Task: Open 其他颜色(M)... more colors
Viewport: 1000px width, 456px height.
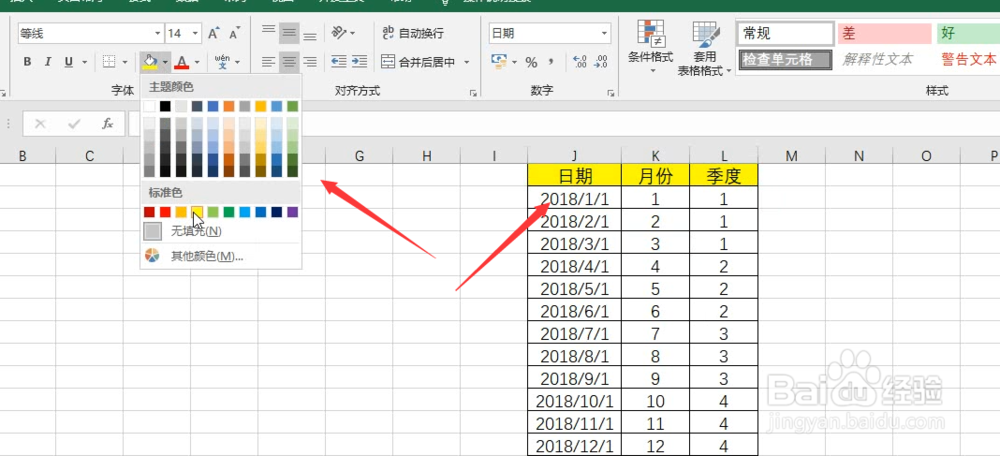Action: 221,256
